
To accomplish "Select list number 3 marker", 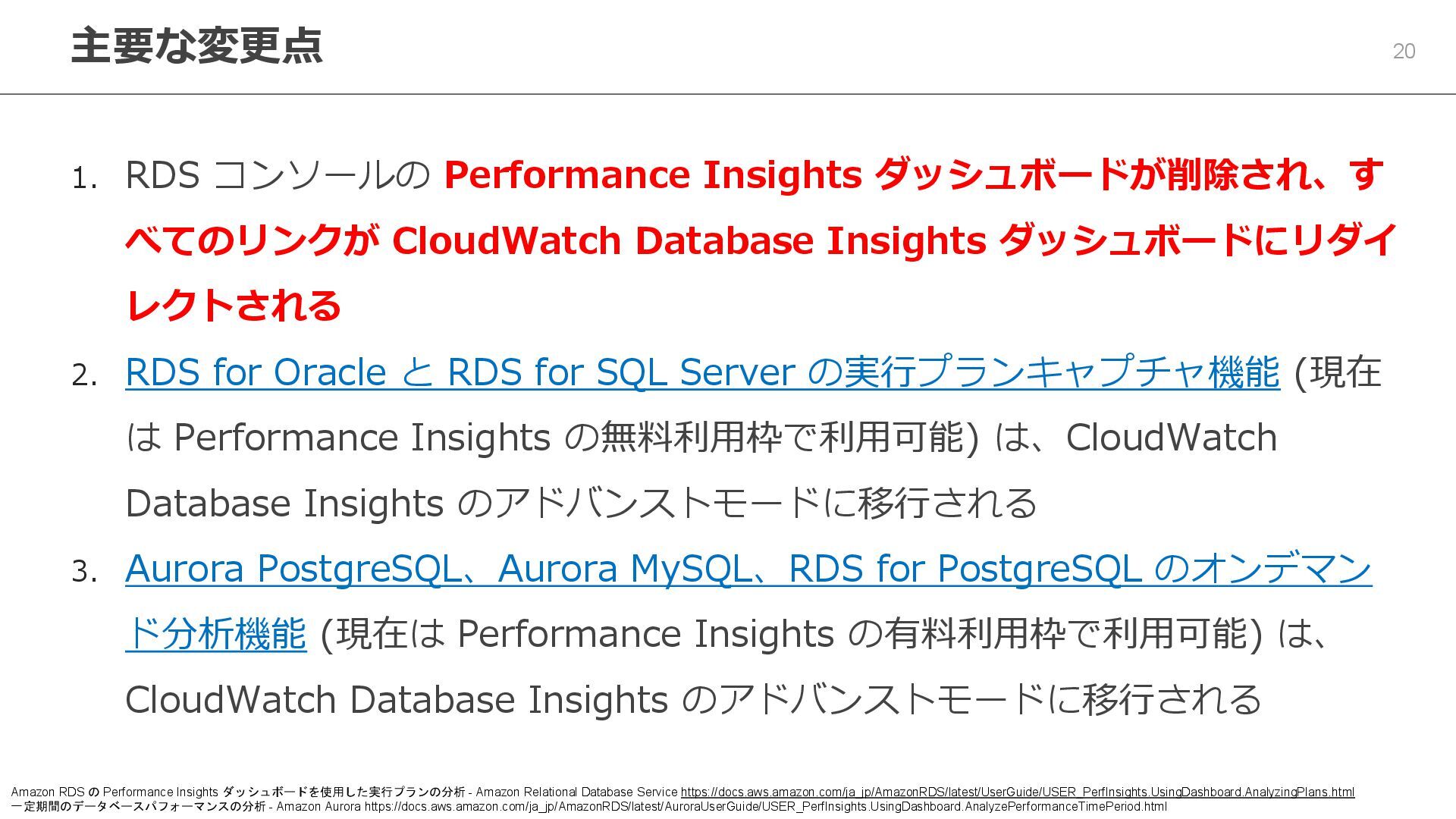I will (83, 573).
